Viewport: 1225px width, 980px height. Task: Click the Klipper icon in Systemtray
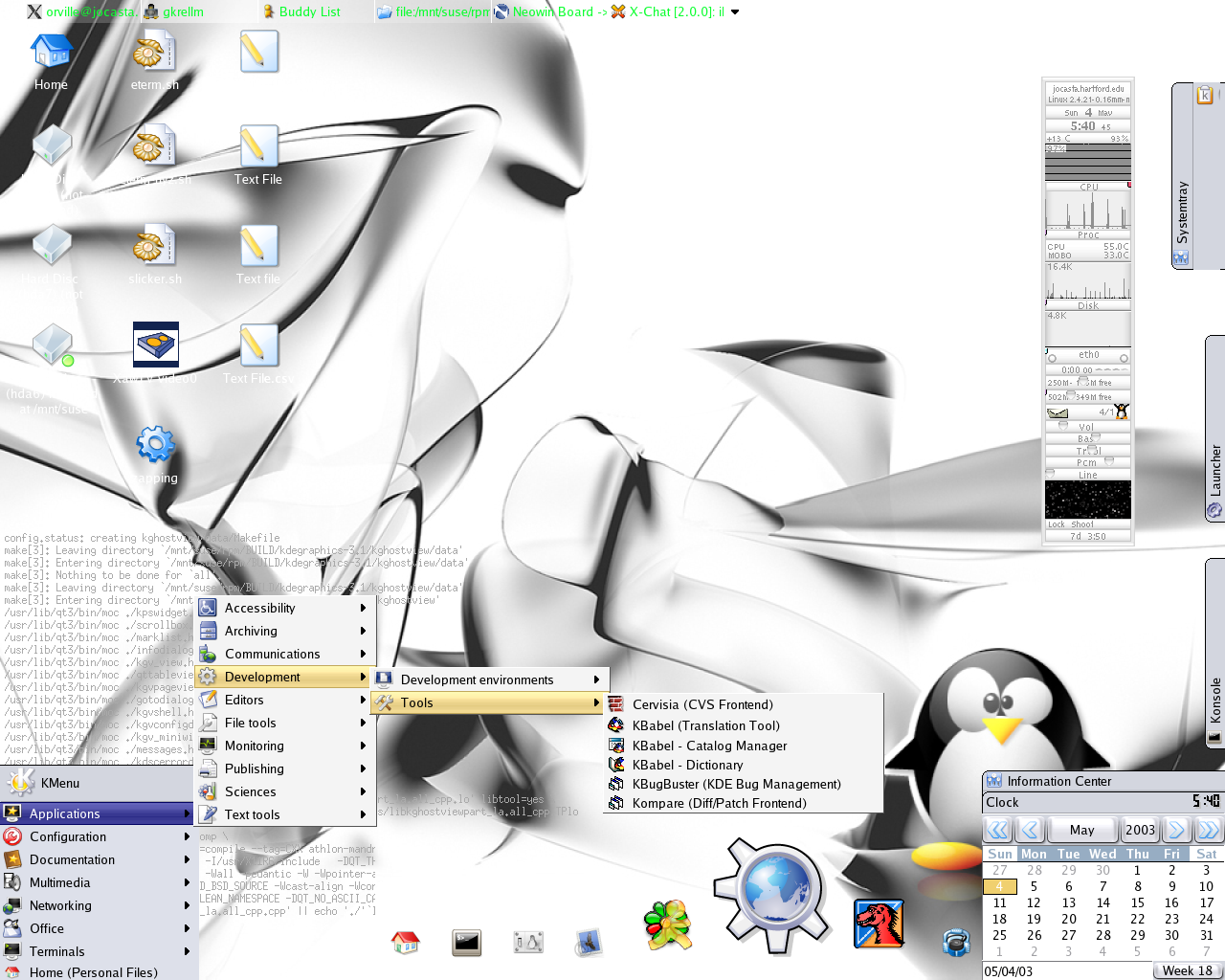pos(1205,95)
